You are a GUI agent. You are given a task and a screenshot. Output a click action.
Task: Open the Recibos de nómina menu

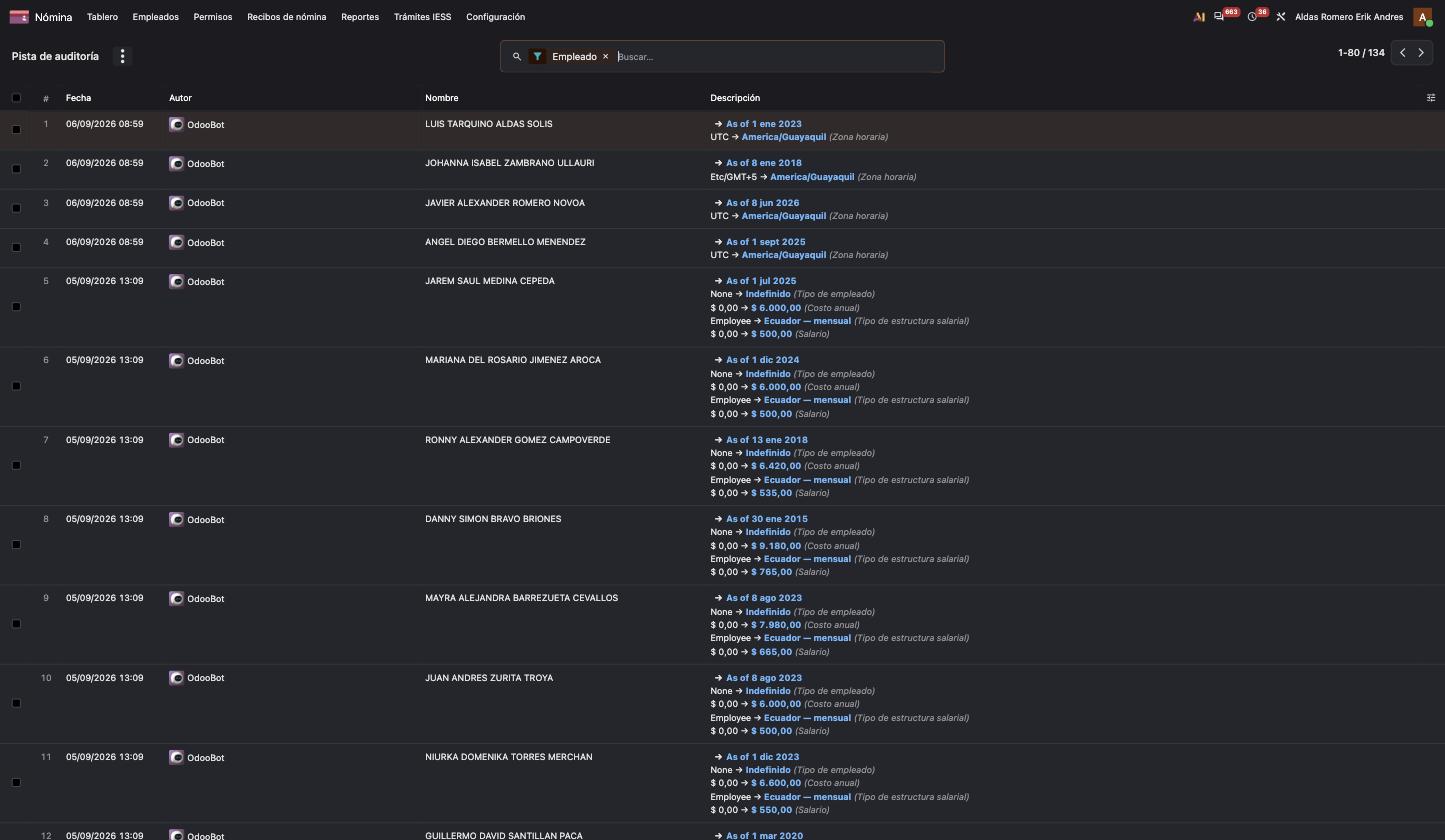[x=286, y=17]
